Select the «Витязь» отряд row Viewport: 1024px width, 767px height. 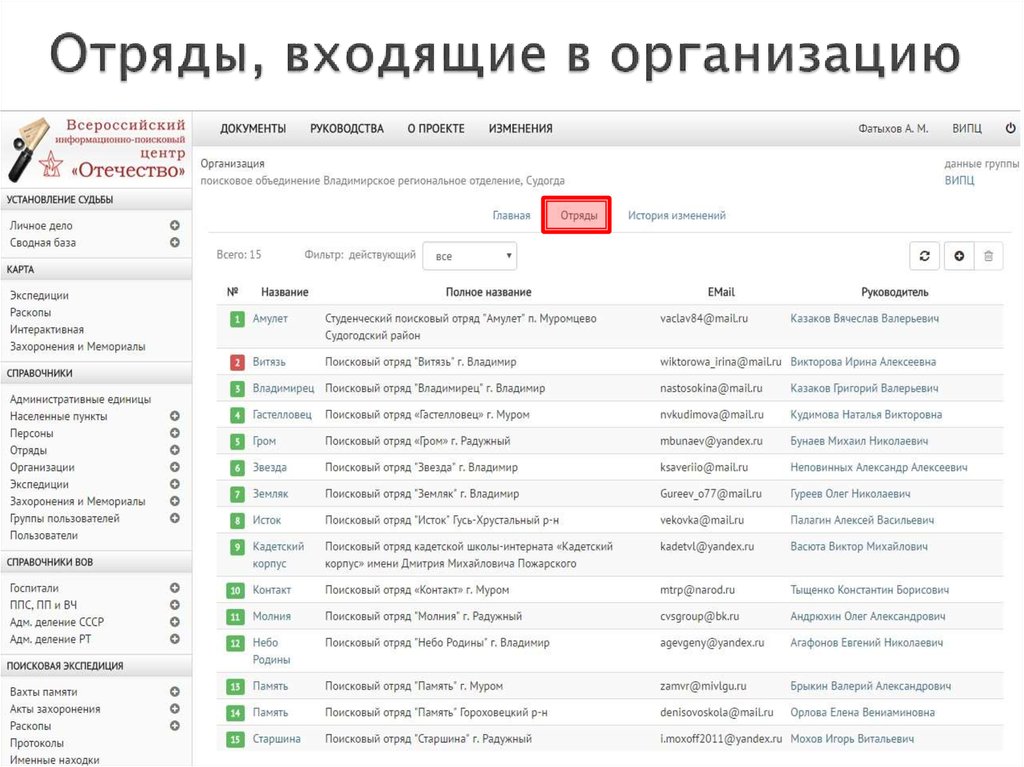(270, 362)
